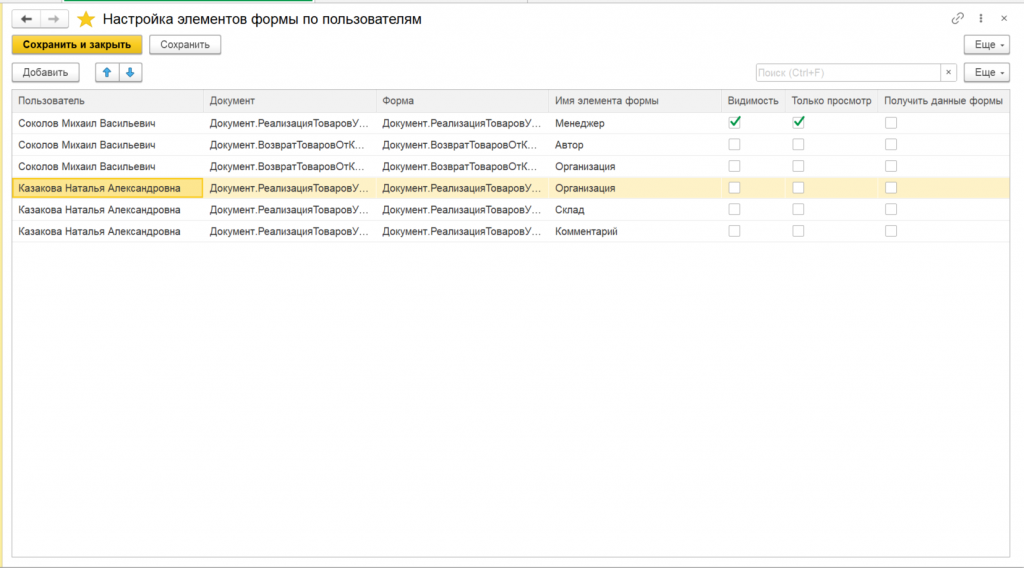Move row down with blue down arrow
Screen dimensions: 1024x568
130,72
